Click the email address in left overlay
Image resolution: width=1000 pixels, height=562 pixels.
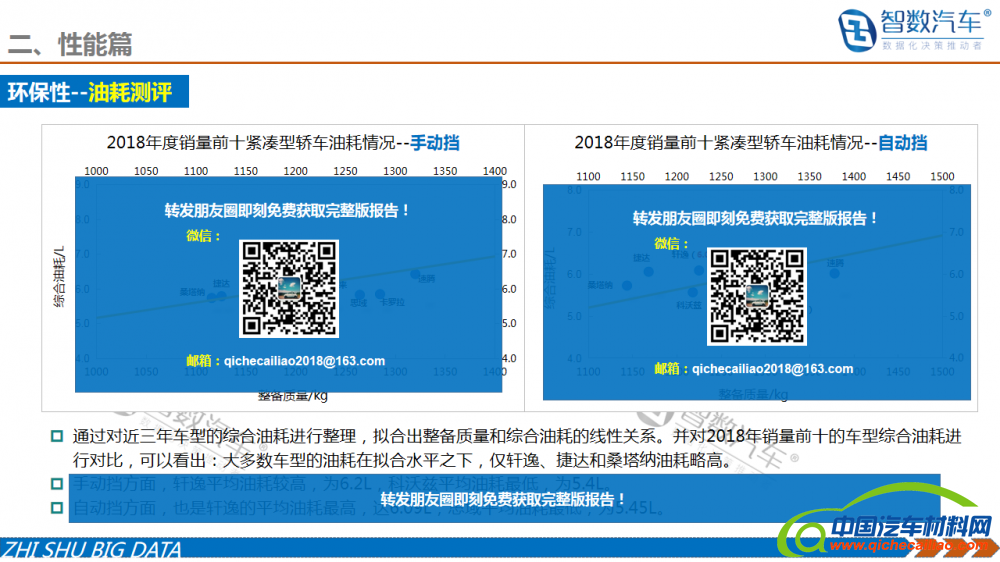click(304, 361)
